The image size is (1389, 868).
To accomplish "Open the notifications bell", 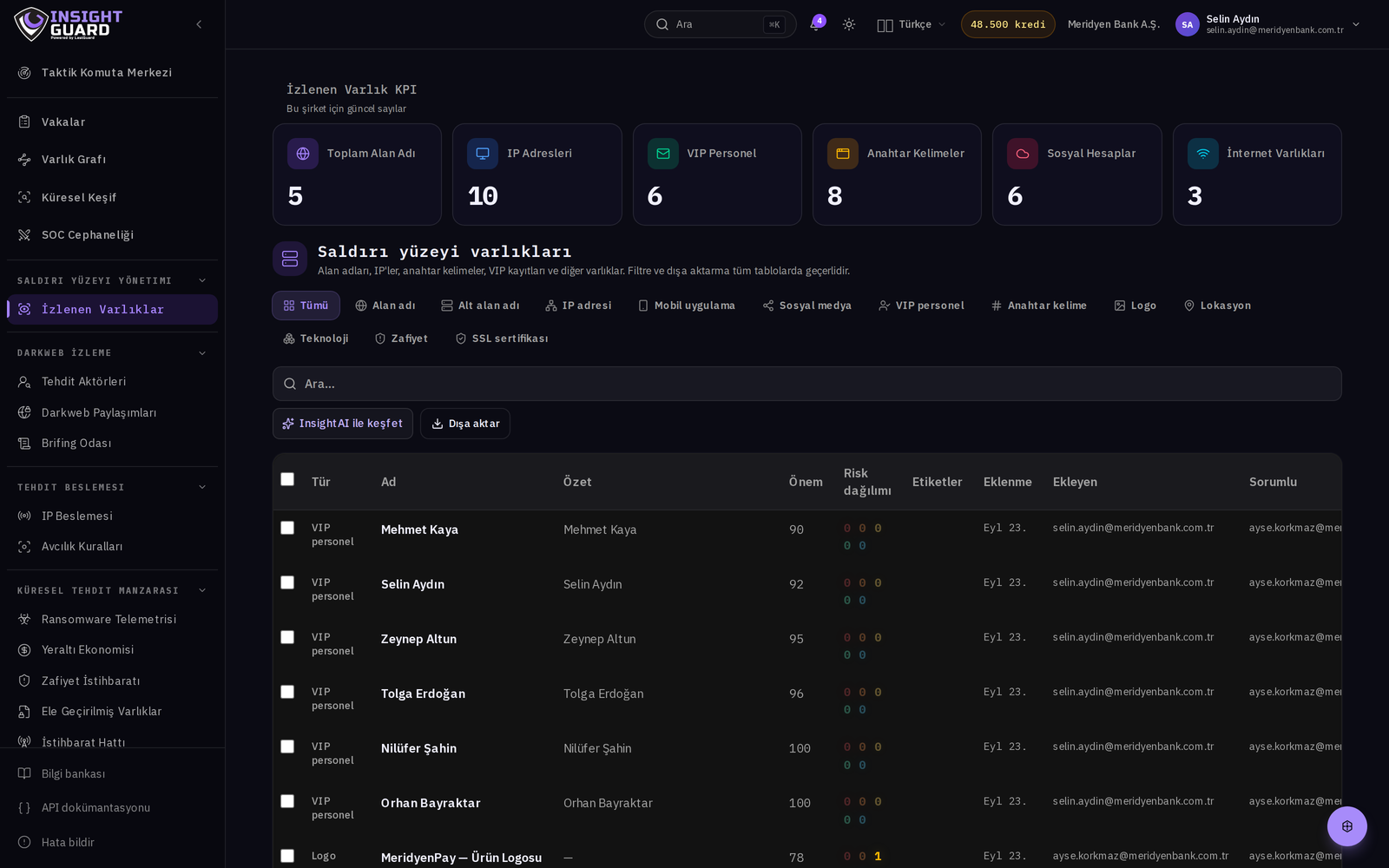I will click(x=815, y=24).
